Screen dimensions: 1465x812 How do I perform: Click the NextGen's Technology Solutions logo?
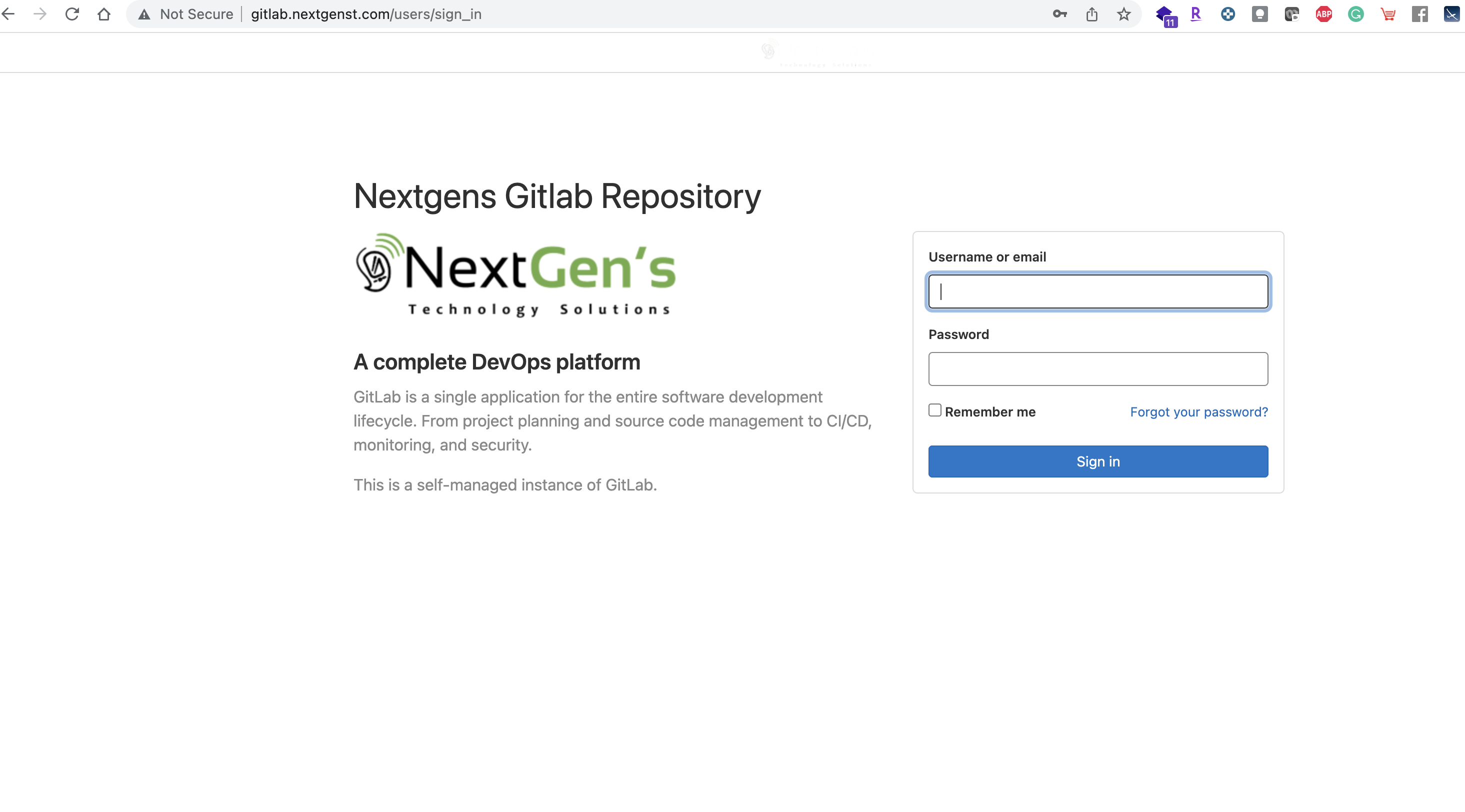516,275
